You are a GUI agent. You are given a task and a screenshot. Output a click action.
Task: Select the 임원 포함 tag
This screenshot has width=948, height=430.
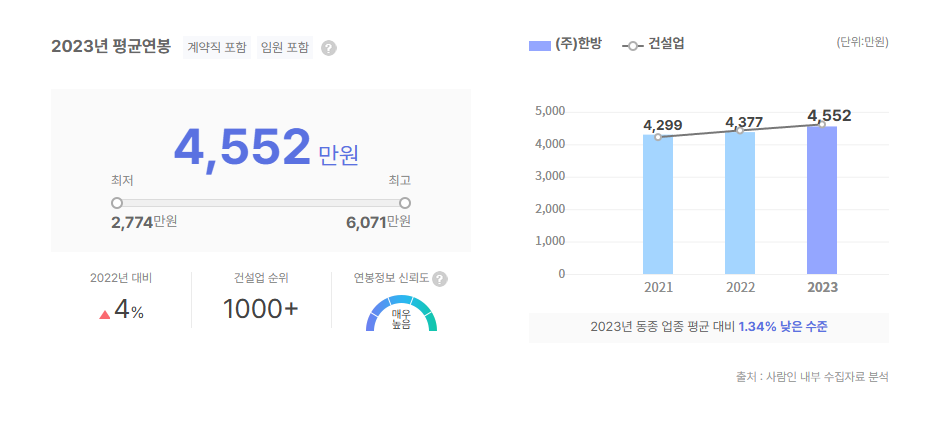tap(285, 47)
